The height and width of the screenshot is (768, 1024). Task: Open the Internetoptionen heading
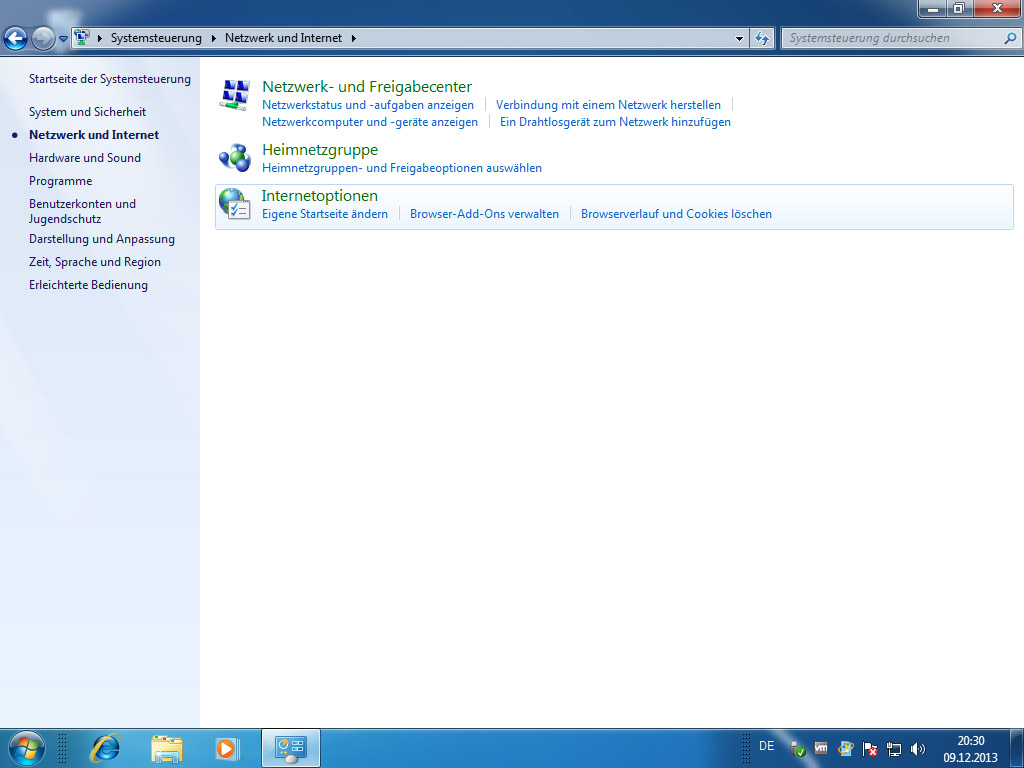point(319,196)
